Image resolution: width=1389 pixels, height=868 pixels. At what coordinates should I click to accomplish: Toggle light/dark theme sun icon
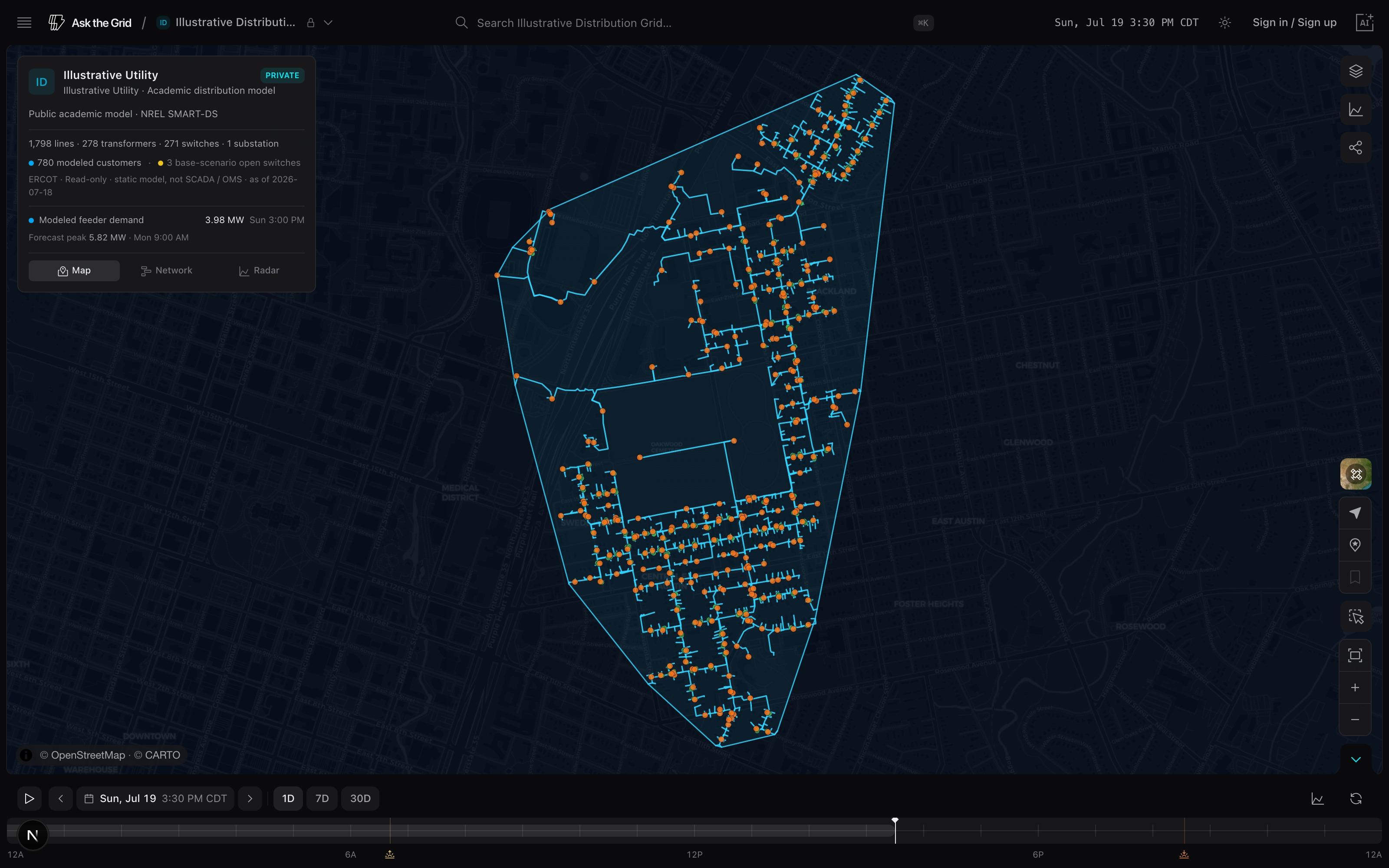pos(1224,23)
